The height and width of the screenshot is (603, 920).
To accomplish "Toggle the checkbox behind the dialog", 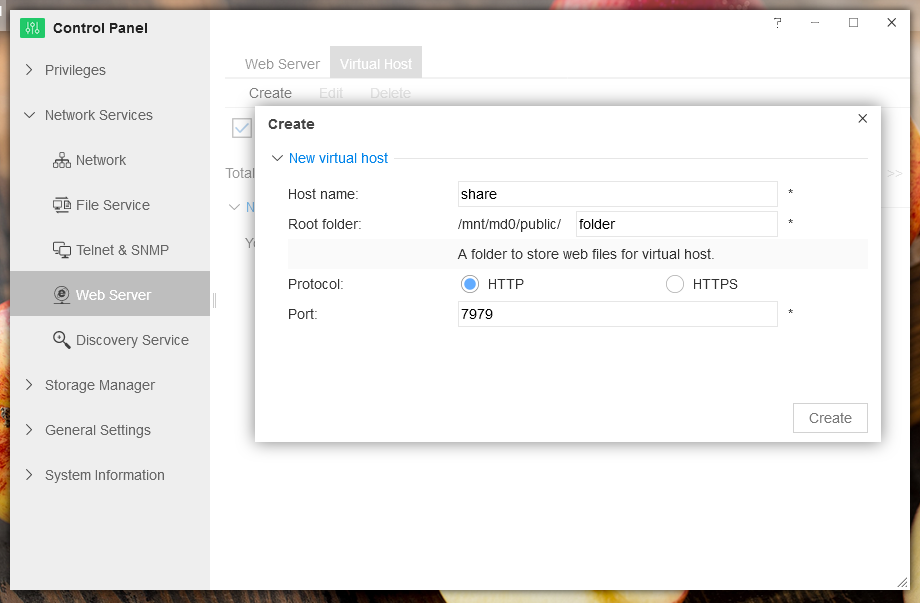I will (x=241, y=128).
